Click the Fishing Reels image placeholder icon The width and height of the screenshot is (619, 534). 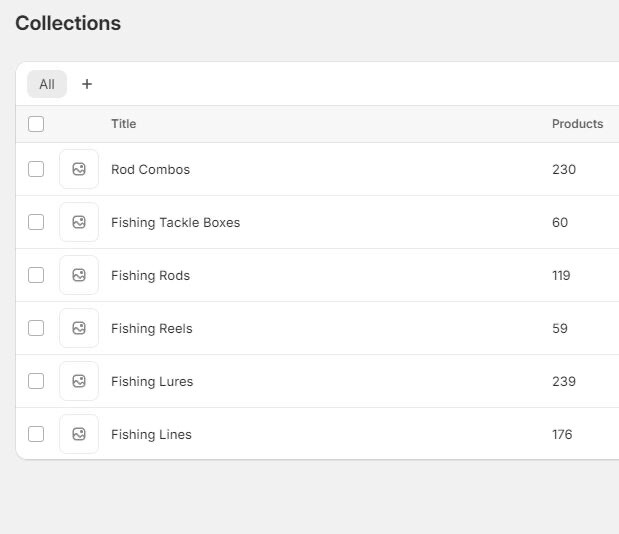tap(79, 328)
